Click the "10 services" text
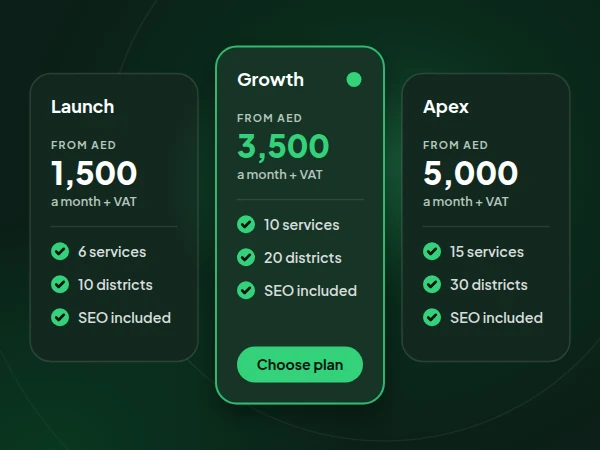 pos(302,225)
